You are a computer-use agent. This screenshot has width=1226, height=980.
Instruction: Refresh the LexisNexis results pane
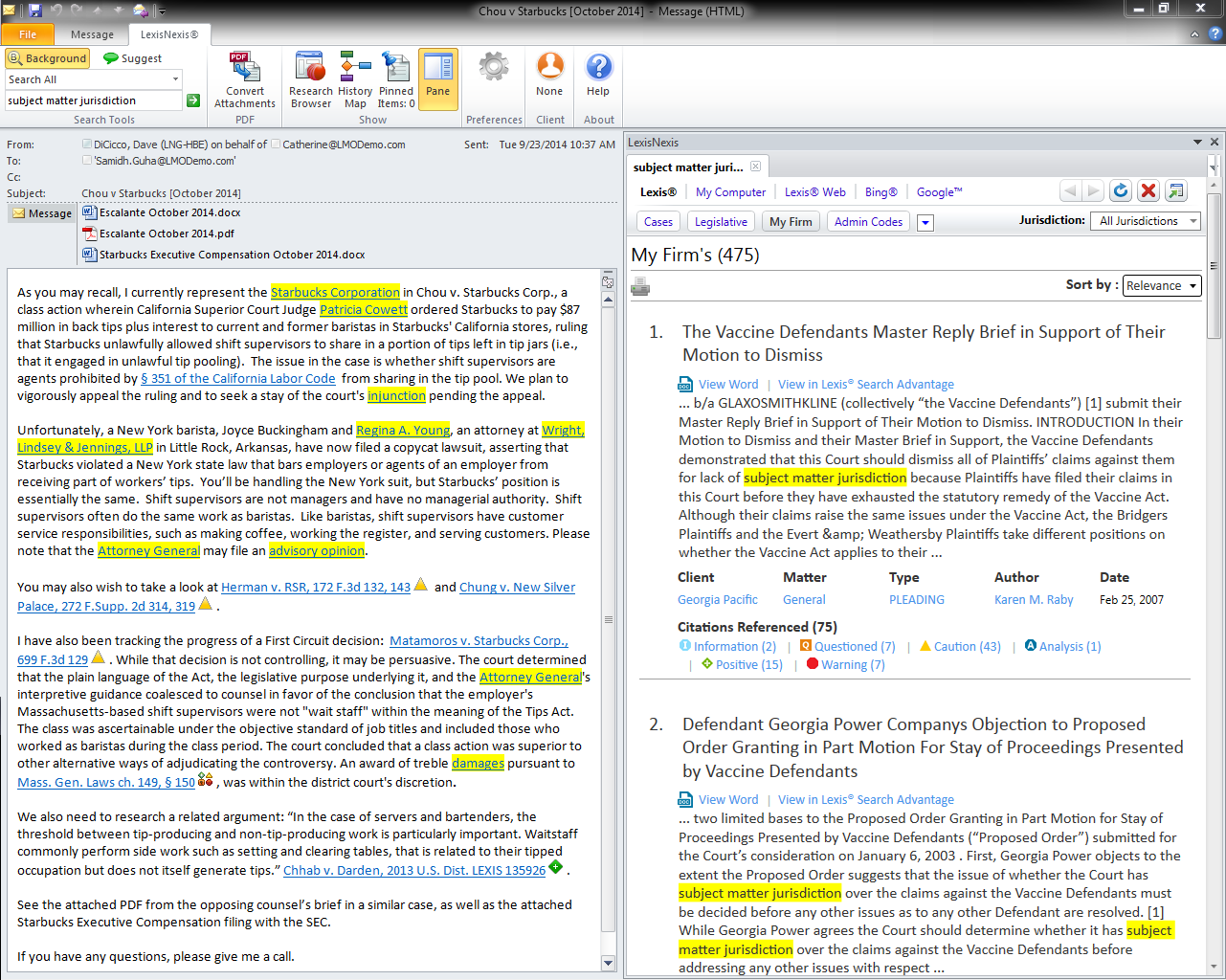click(1121, 190)
